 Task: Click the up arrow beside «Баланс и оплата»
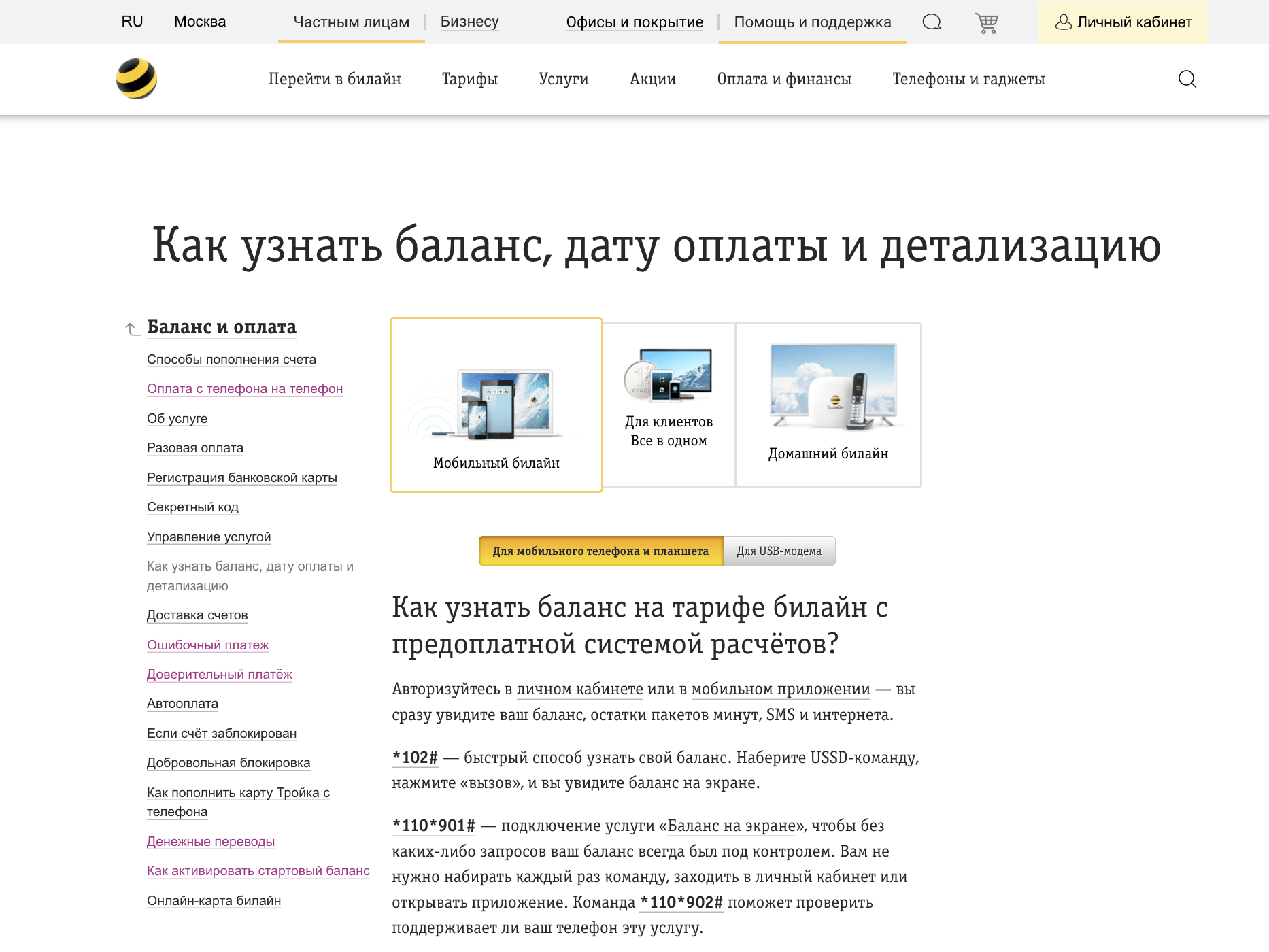(x=131, y=328)
